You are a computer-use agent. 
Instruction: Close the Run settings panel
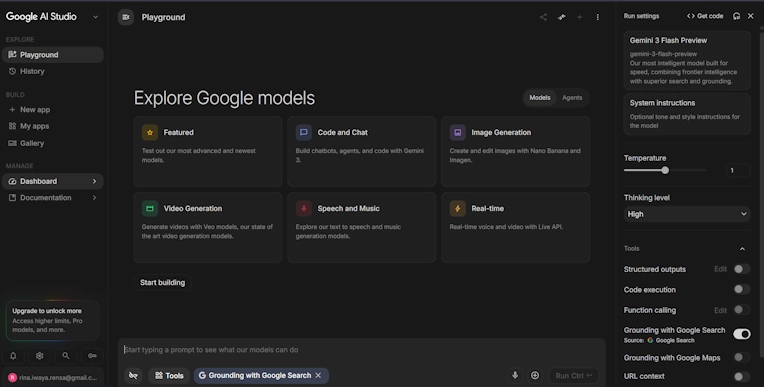[x=751, y=16]
